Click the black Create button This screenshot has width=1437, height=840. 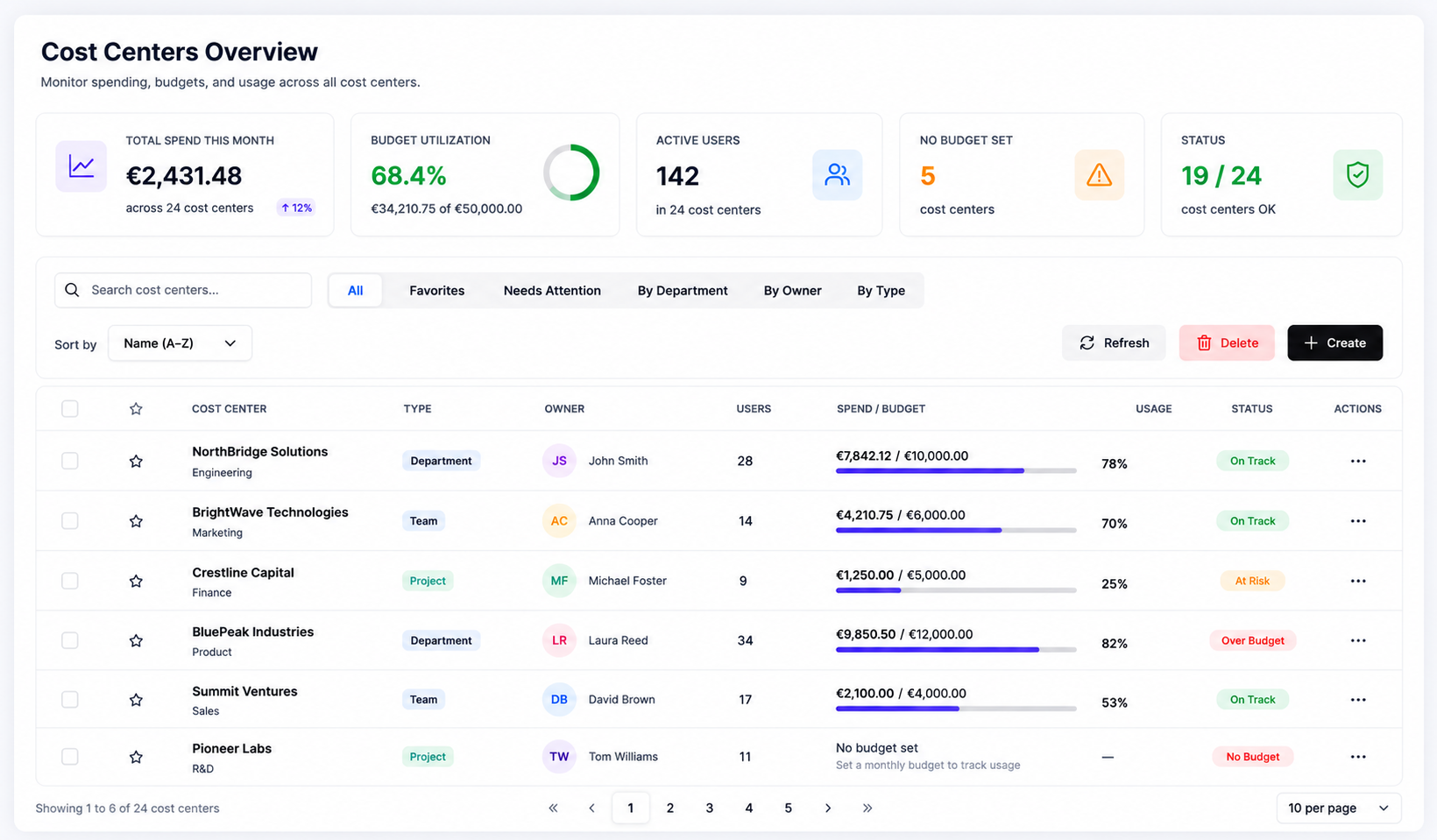pos(1335,342)
